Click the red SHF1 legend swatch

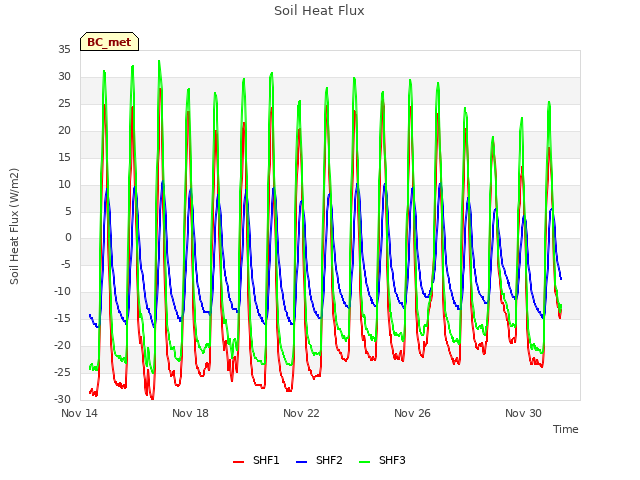(x=238, y=462)
